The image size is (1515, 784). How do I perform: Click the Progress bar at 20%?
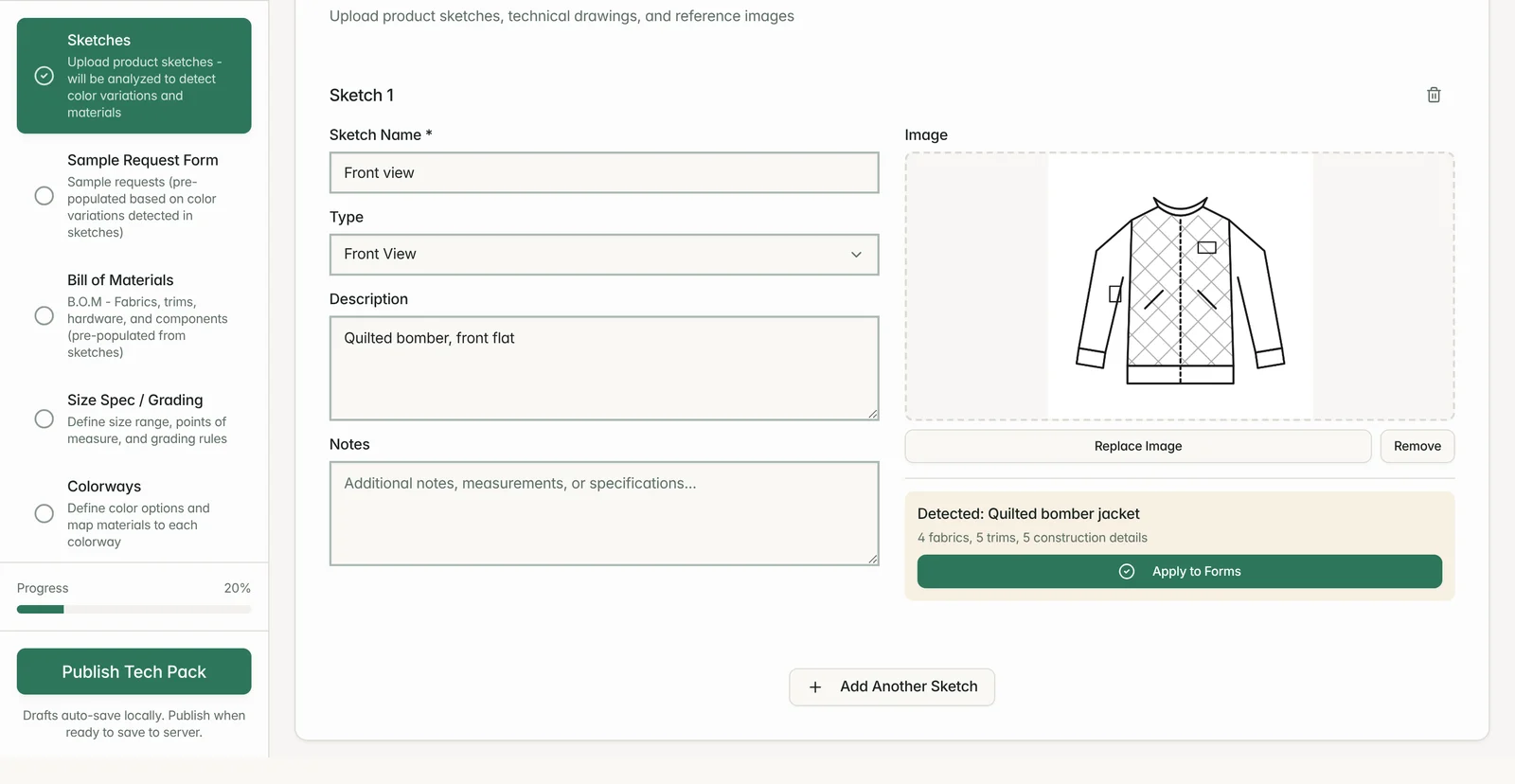point(134,610)
